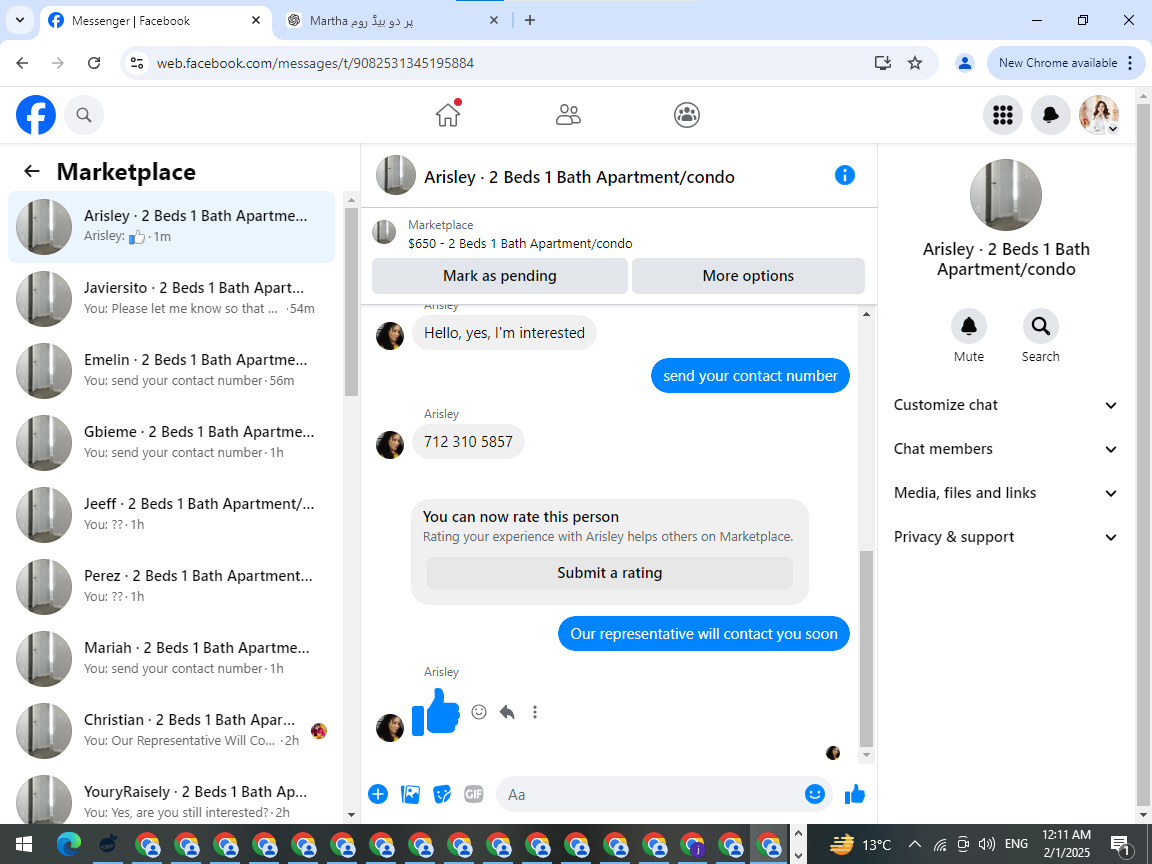This screenshot has width=1152, height=864.
Task: Click the install app icon in address bar
Action: (883, 63)
